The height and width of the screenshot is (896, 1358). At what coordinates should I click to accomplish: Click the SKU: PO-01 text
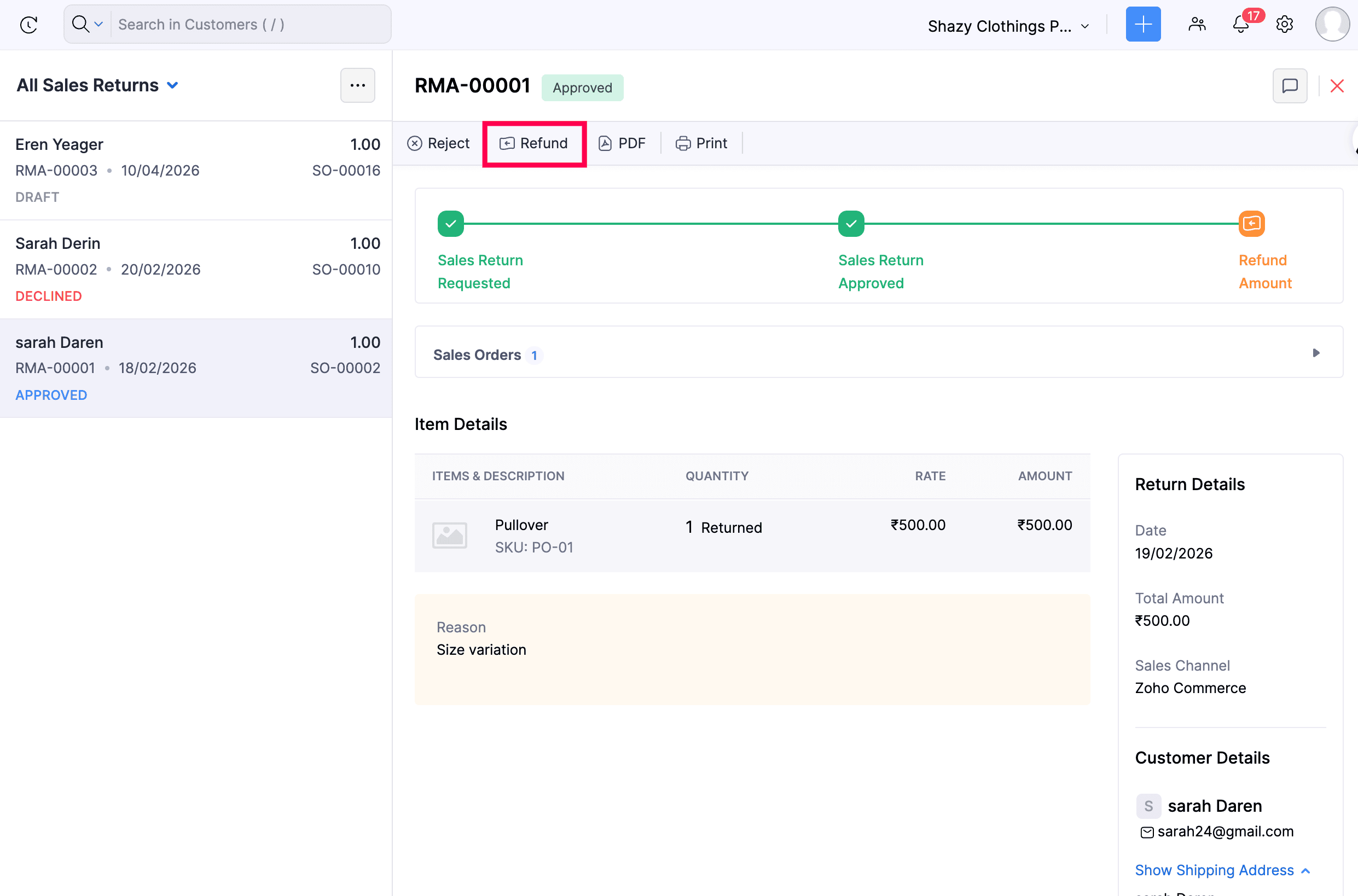(534, 548)
